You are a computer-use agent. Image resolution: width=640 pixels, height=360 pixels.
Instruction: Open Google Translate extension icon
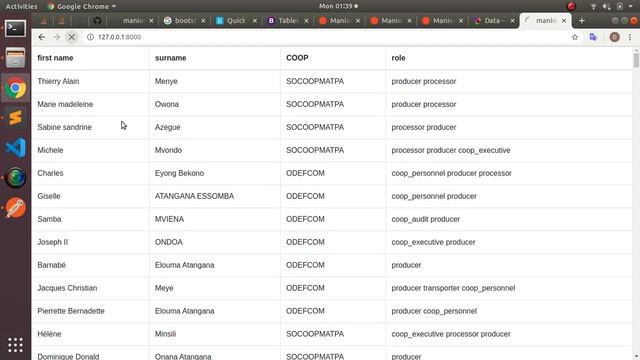[x=593, y=37]
